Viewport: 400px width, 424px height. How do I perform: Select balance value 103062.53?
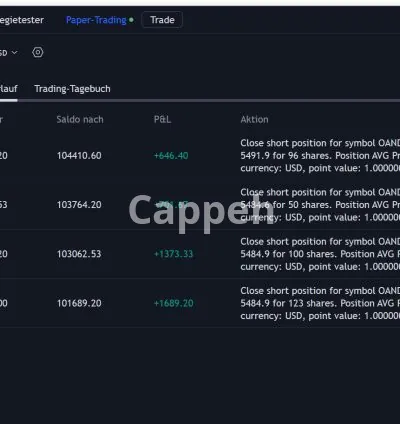click(x=79, y=254)
